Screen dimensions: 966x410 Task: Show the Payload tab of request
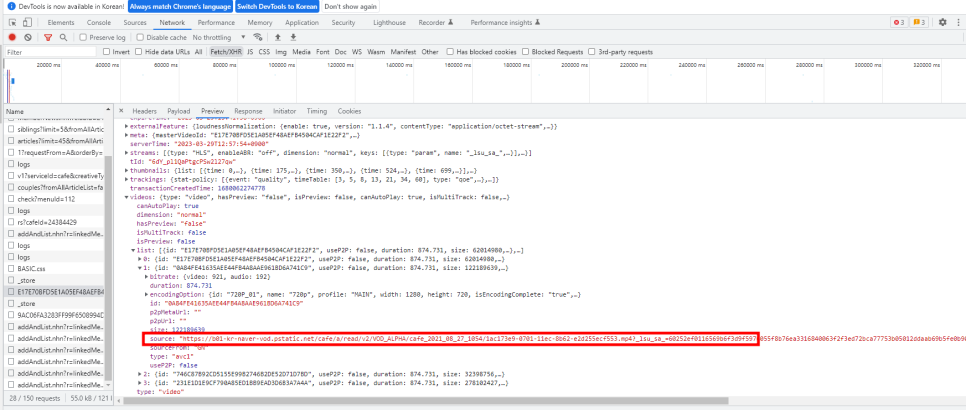(x=179, y=111)
